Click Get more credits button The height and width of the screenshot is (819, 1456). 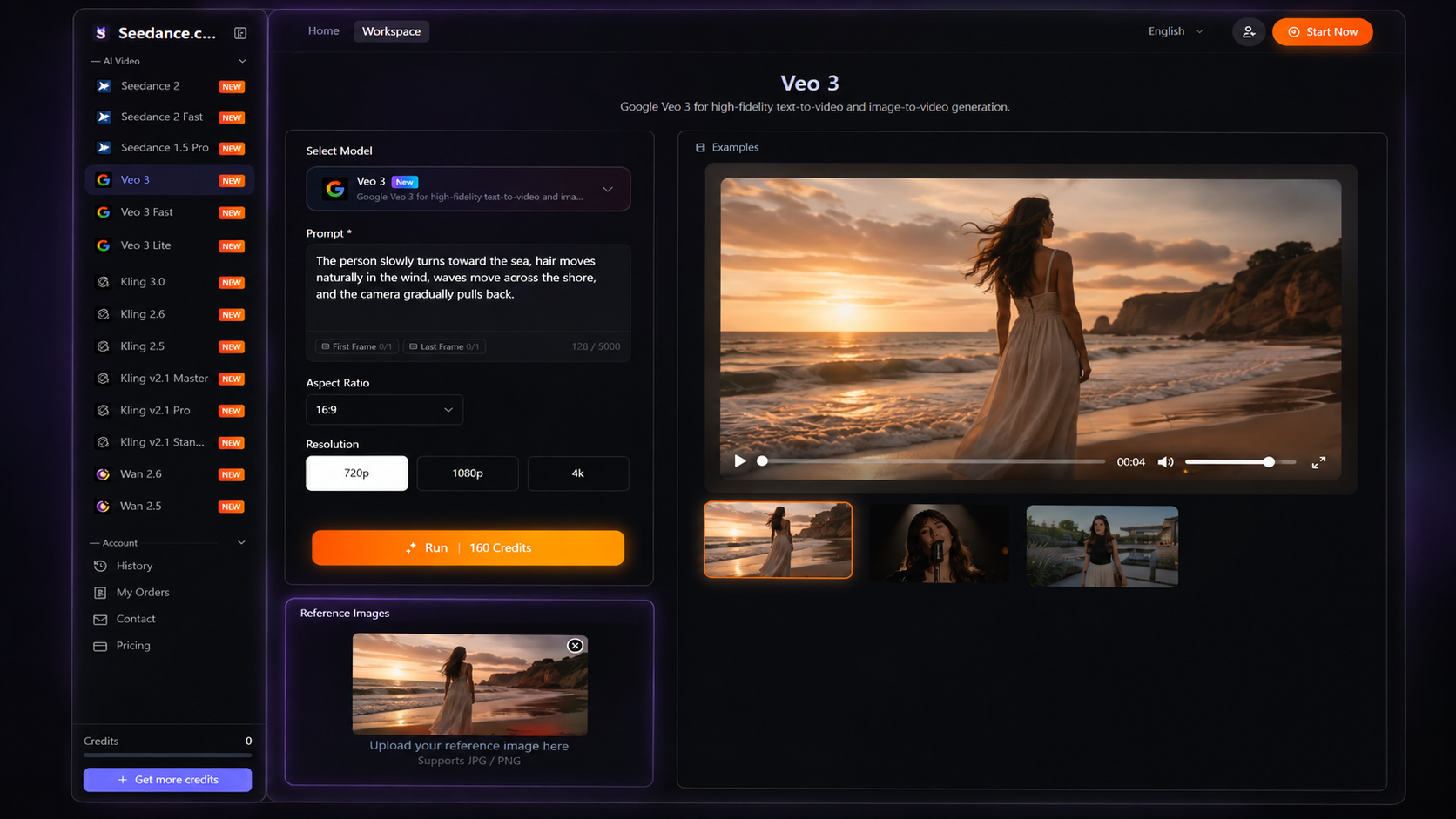(x=167, y=780)
